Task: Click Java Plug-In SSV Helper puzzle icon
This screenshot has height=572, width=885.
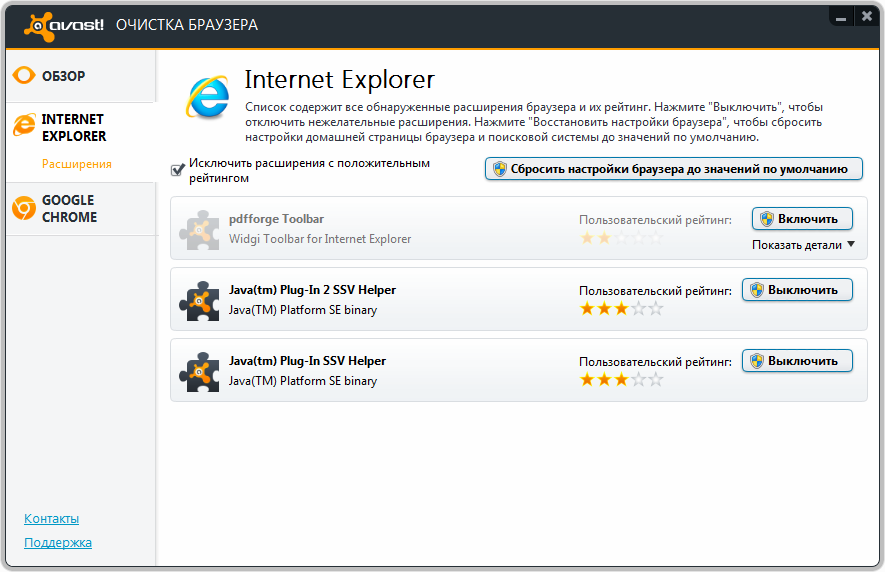Action: (199, 371)
